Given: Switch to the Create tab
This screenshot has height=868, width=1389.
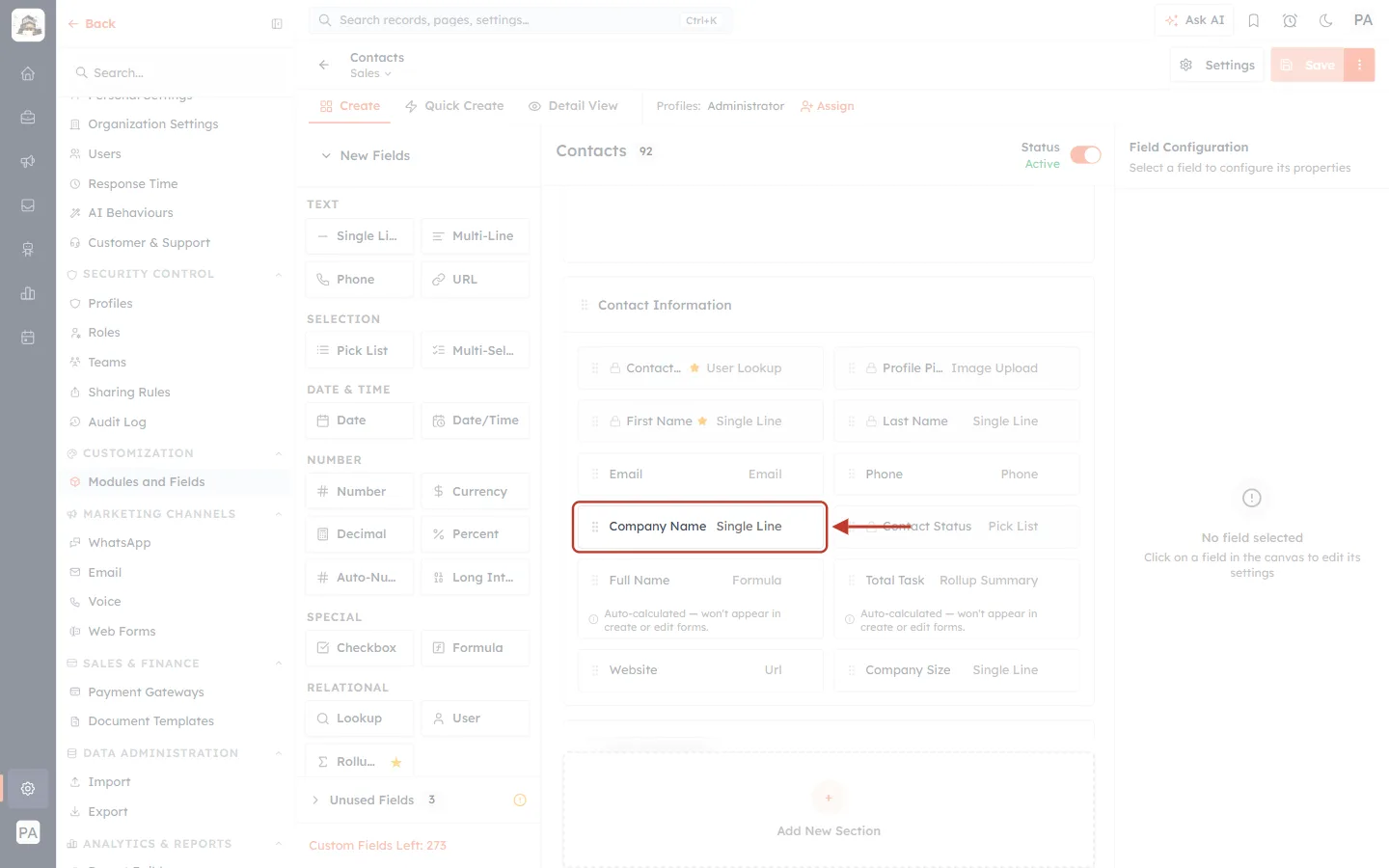Looking at the screenshot, I should tap(350, 106).
